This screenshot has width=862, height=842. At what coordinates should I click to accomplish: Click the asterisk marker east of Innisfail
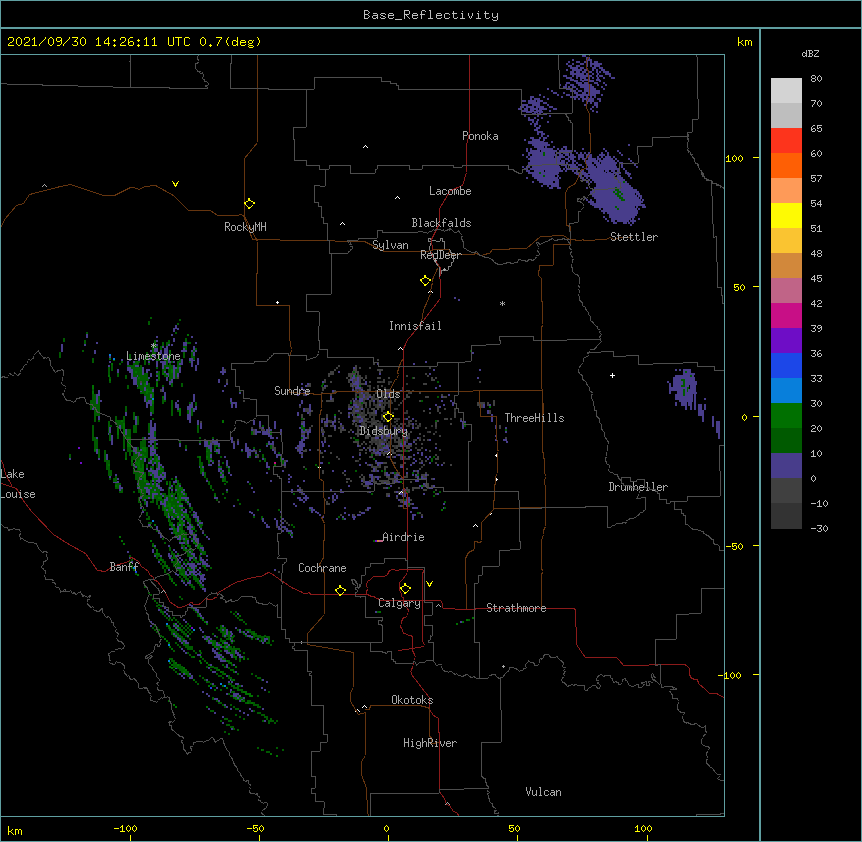point(502,303)
